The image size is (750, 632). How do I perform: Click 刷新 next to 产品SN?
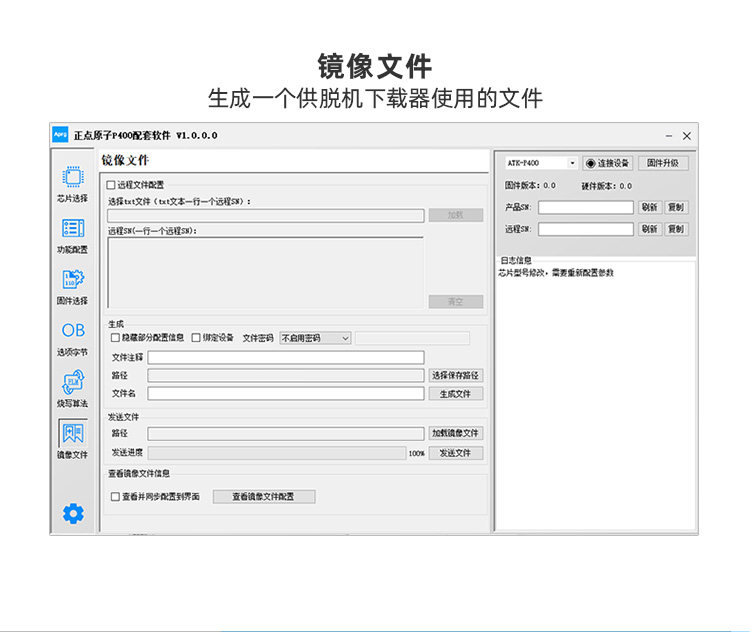(650, 207)
